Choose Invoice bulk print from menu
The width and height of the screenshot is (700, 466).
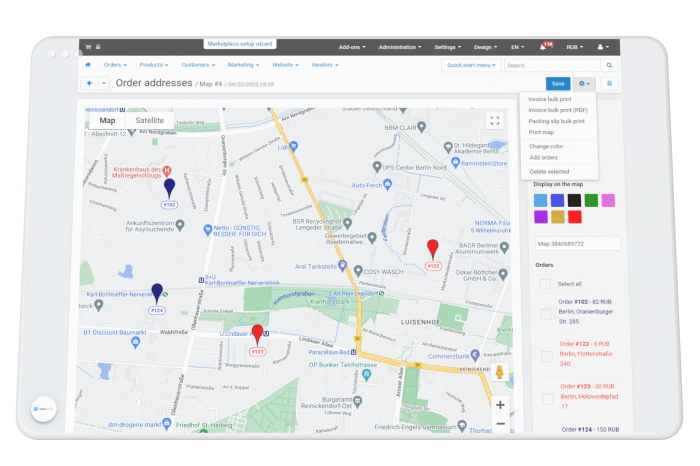point(550,99)
